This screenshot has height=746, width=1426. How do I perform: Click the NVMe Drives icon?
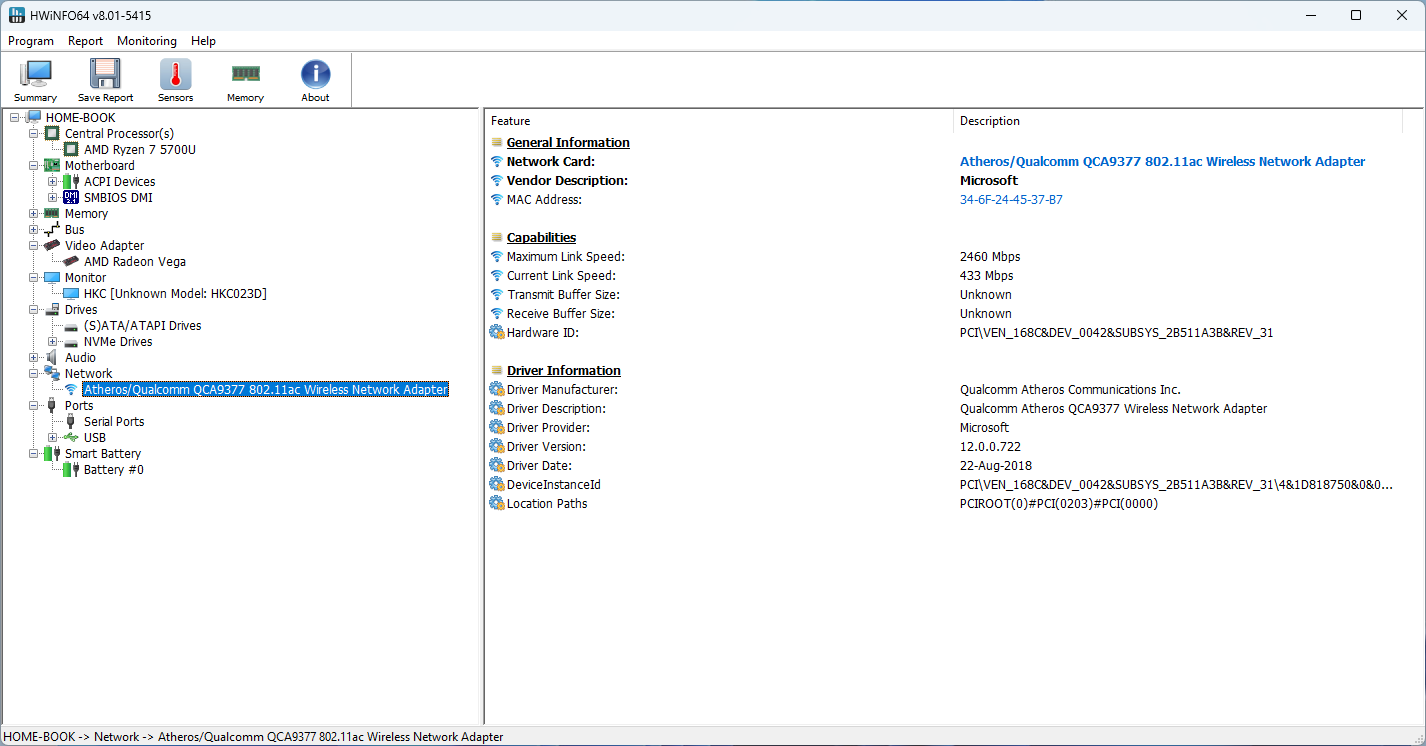[71, 342]
